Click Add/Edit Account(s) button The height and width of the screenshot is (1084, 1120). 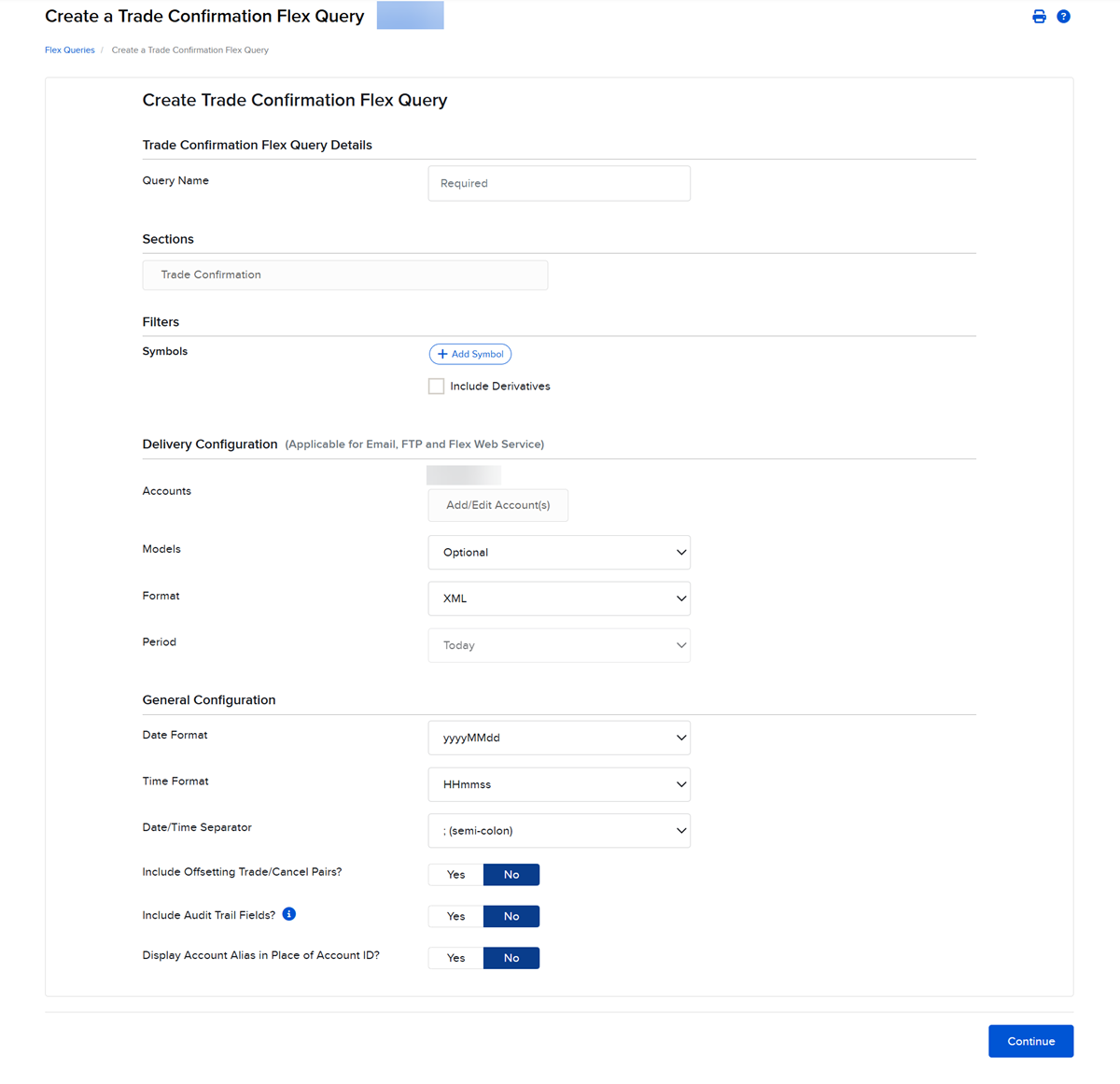coord(498,505)
